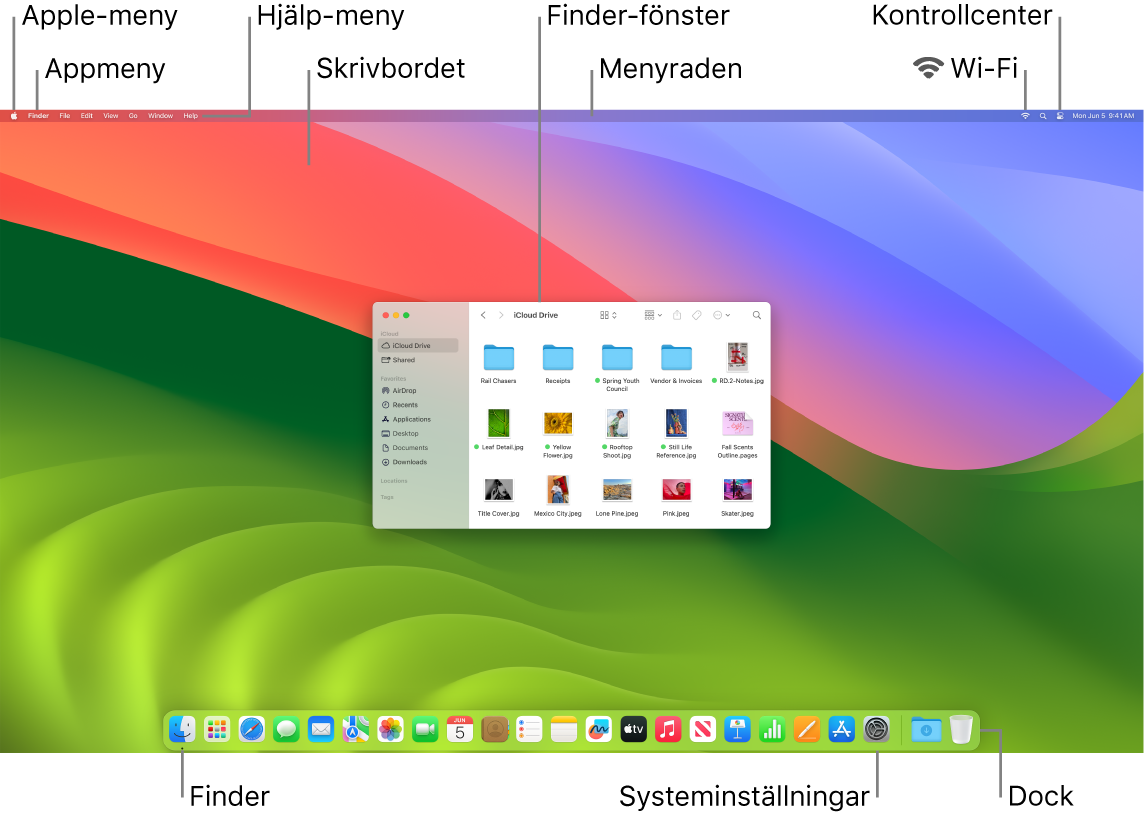Open Systeminställningar from the Dock
The image size is (1146, 819).
tap(875, 729)
